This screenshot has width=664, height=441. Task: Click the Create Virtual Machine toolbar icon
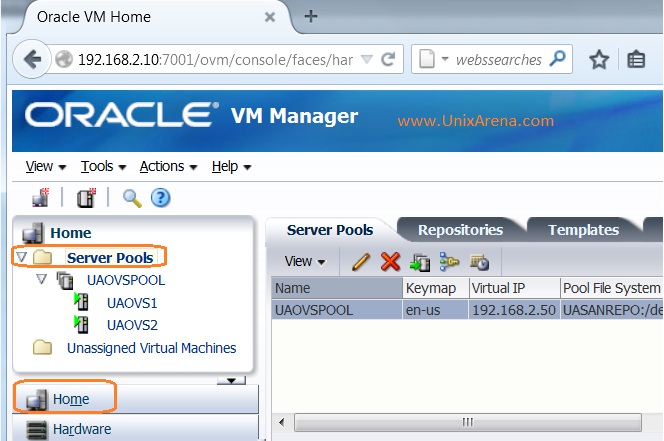coord(86,197)
